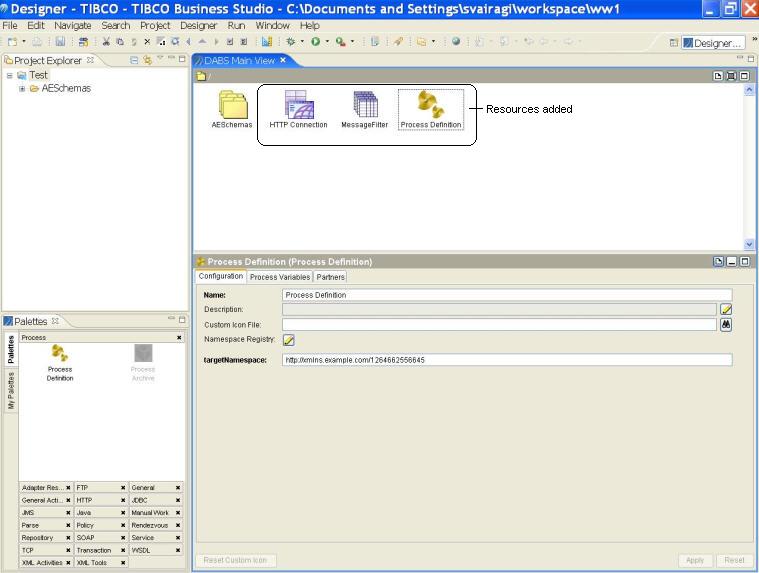
Task: Click the Apply button
Action: point(695,560)
